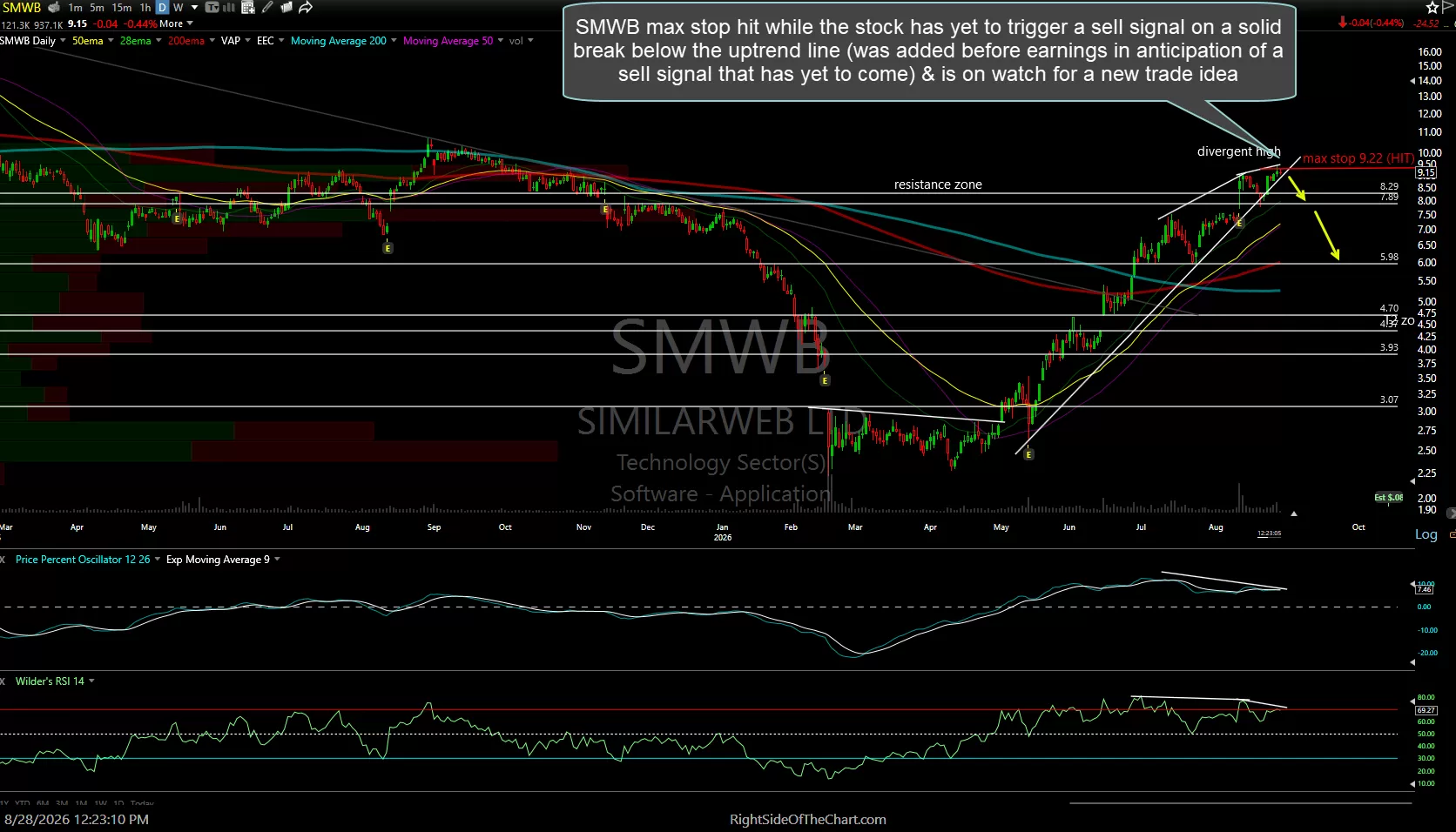
Task: Click the scroll-to-latest triangle above the date axis
Action: point(1293,513)
